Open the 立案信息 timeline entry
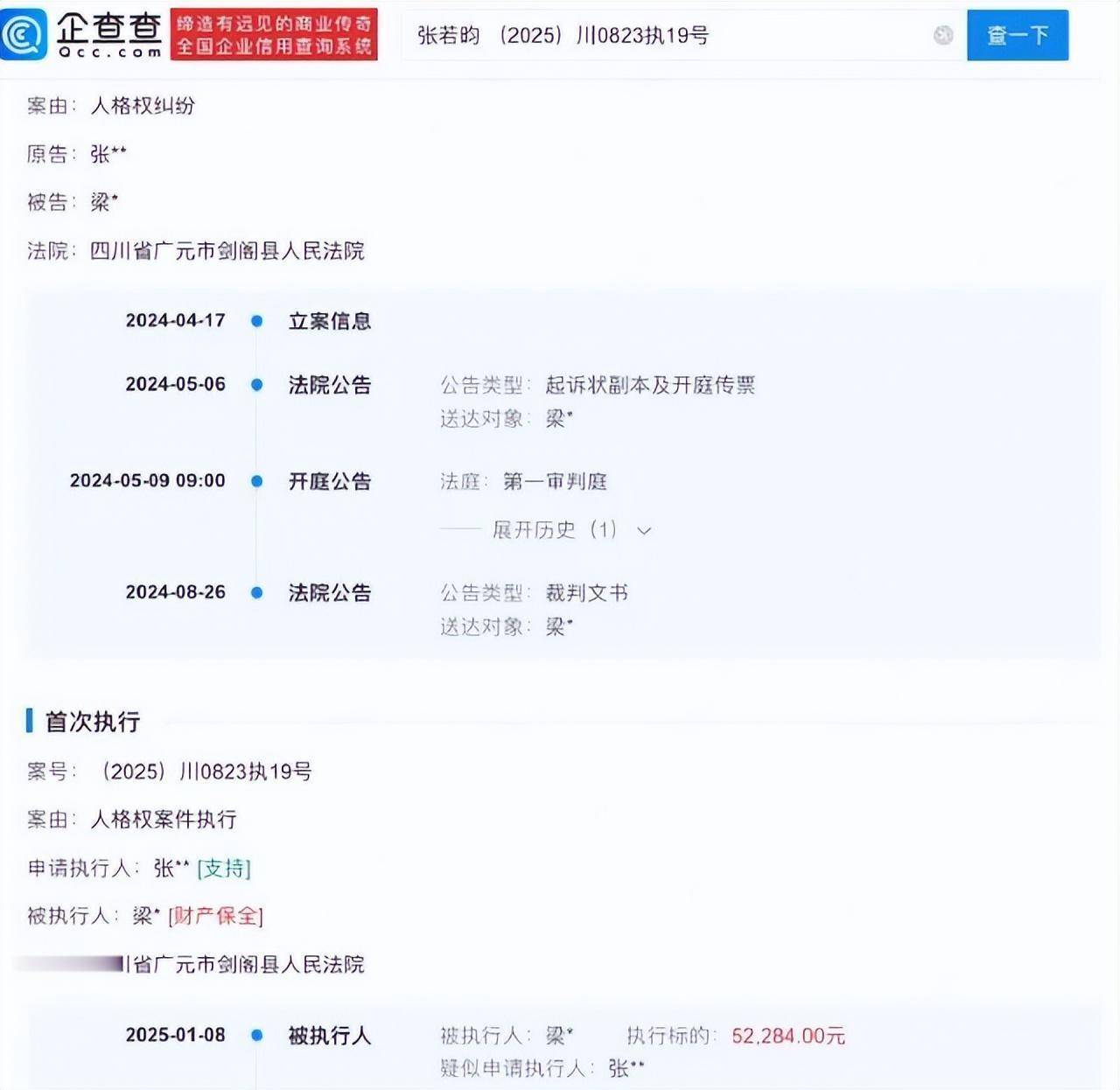This screenshot has width=1120, height=1090. (x=330, y=321)
